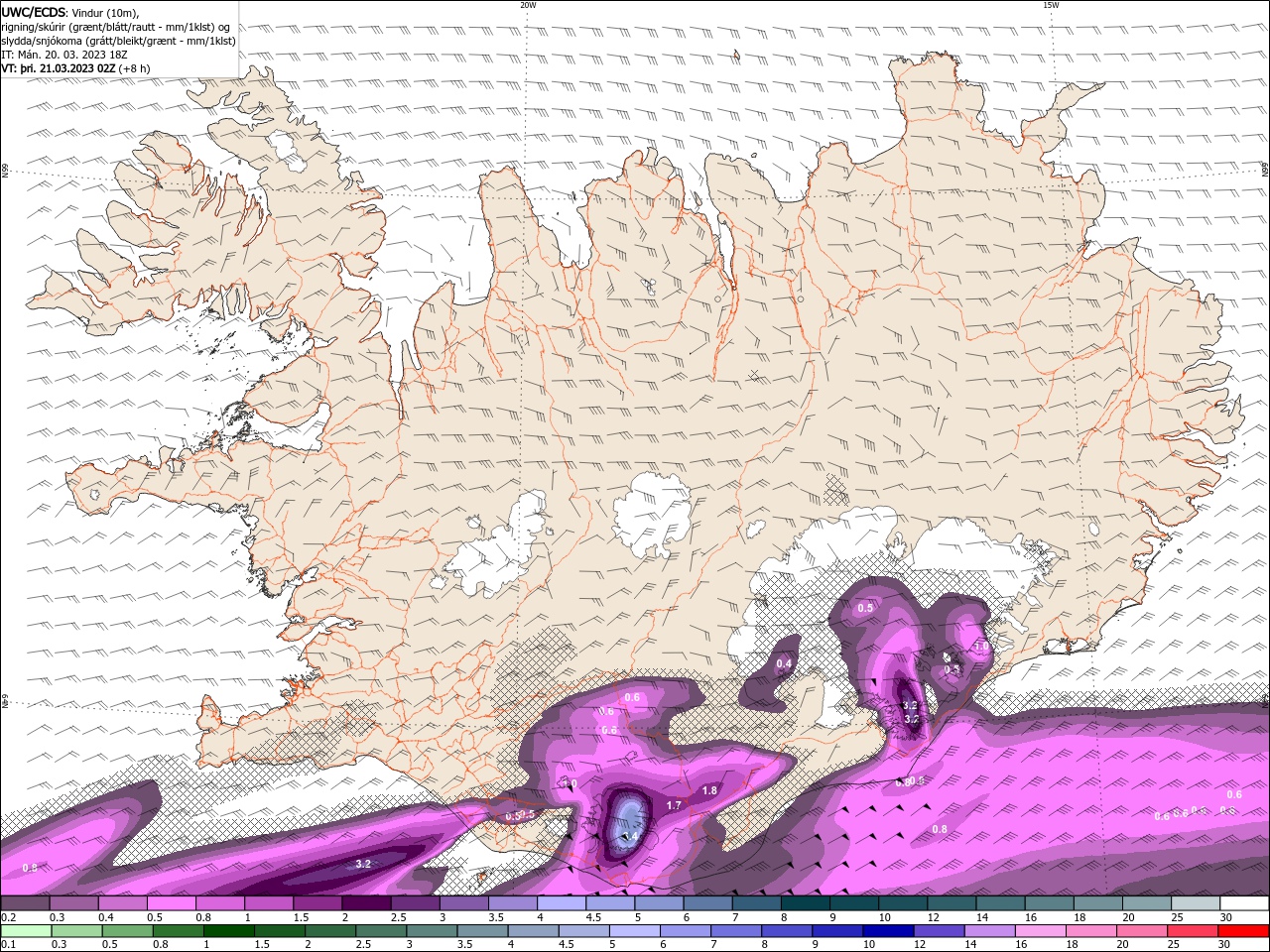The image size is (1270, 952).
Task: Click the 'rigning/skúrir' legend description line
Action: click(x=117, y=27)
